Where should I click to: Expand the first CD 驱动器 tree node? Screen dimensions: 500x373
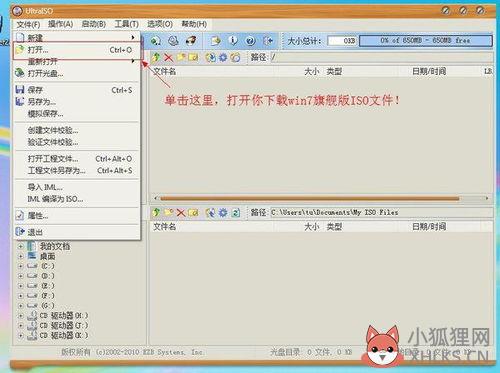click(x=21, y=315)
